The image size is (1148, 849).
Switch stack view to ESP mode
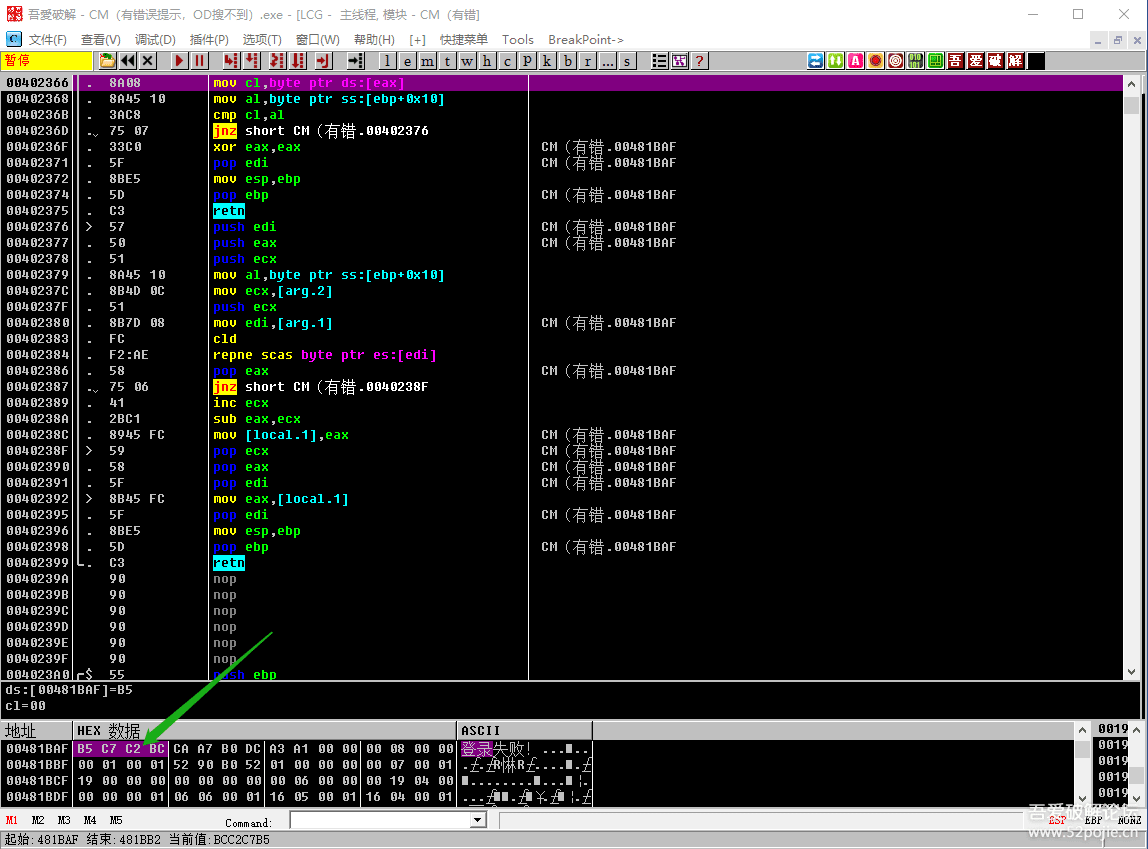[x=1057, y=820]
